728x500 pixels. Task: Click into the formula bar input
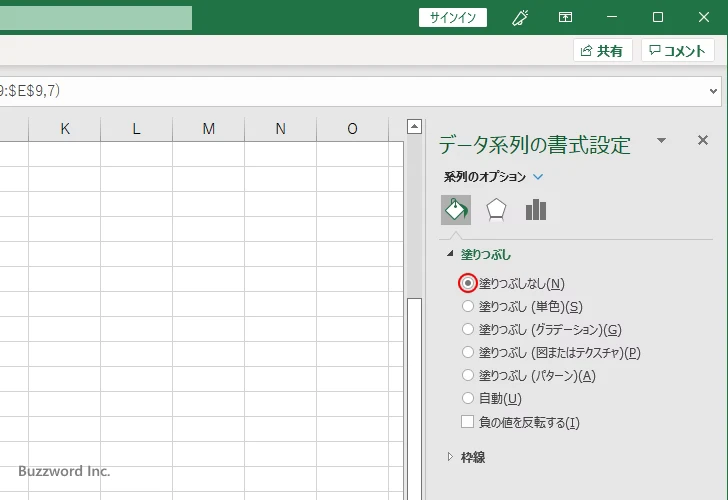tap(353, 91)
